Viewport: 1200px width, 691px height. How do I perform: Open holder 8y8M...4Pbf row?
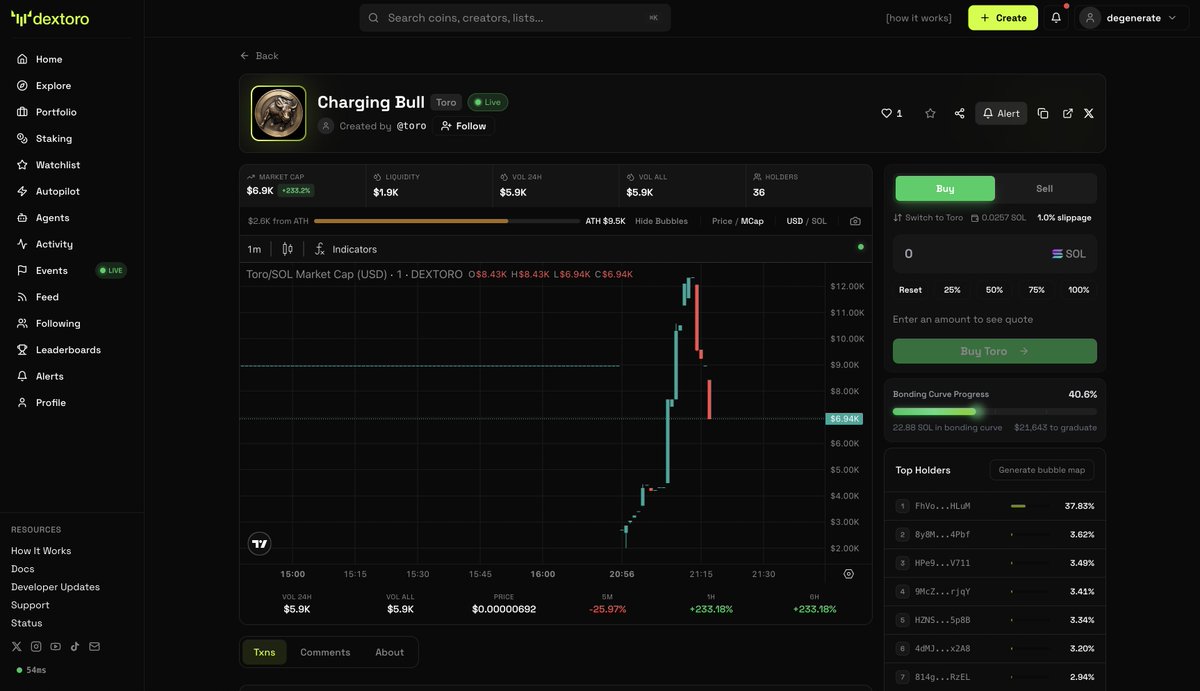pos(995,534)
